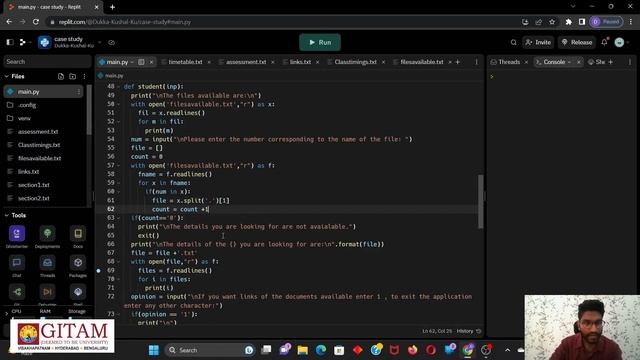Switch to the links.txt editor tab
Screen dimensions: 640x360
point(300,62)
